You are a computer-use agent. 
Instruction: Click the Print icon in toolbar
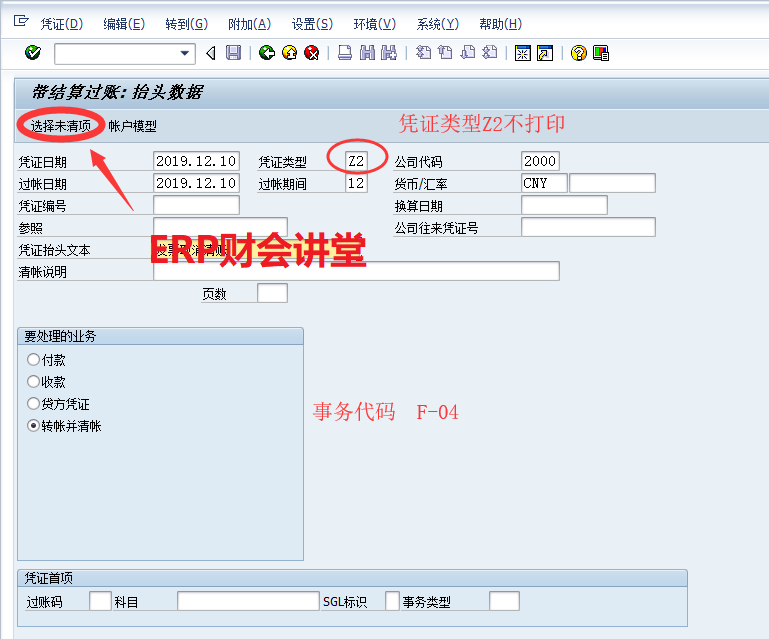coord(344,53)
